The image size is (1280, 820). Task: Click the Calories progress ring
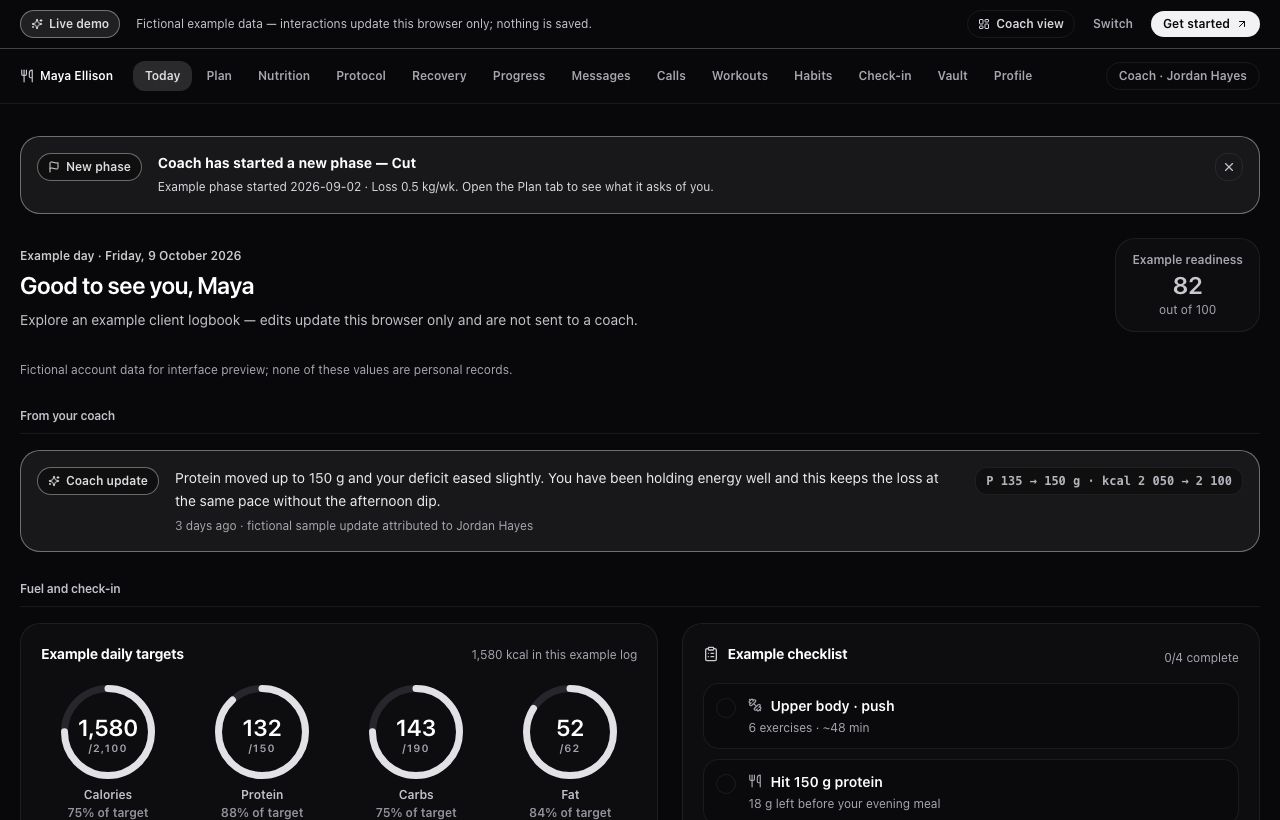pyautogui.click(x=108, y=732)
